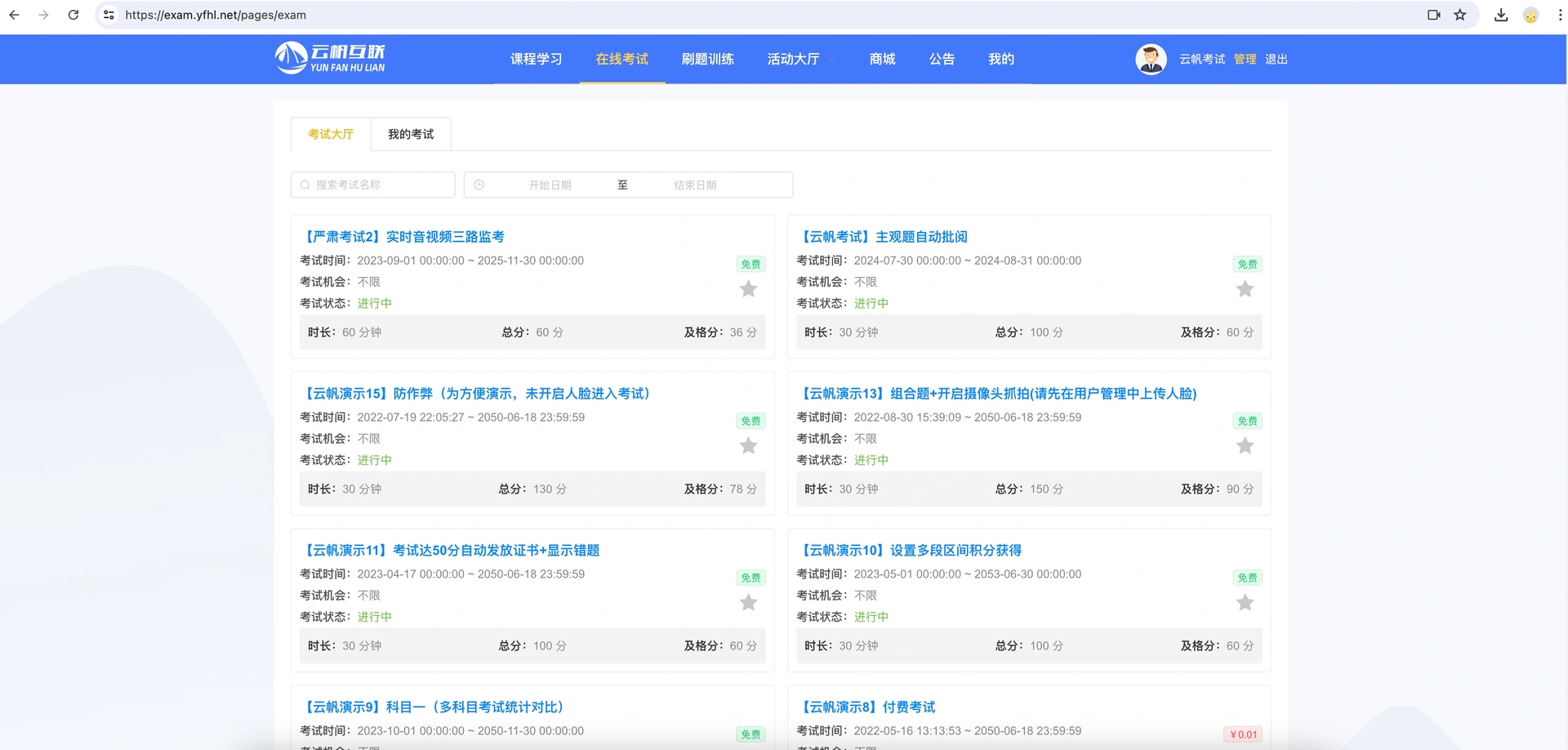Image resolution: width=1568 pixels, height=750 pixels.
Task: Open the 在线考试 menu
Action: (x=622, y=59)
